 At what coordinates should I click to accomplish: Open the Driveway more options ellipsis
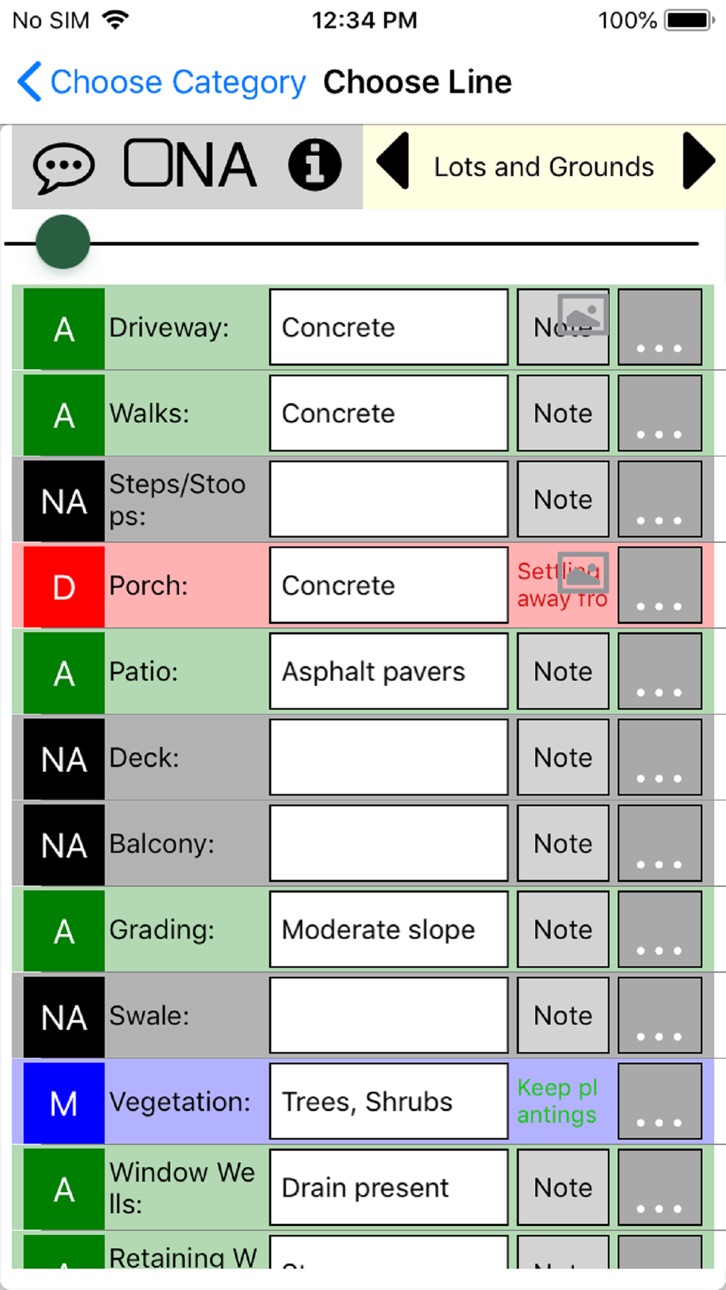click(x=660, y=328)
